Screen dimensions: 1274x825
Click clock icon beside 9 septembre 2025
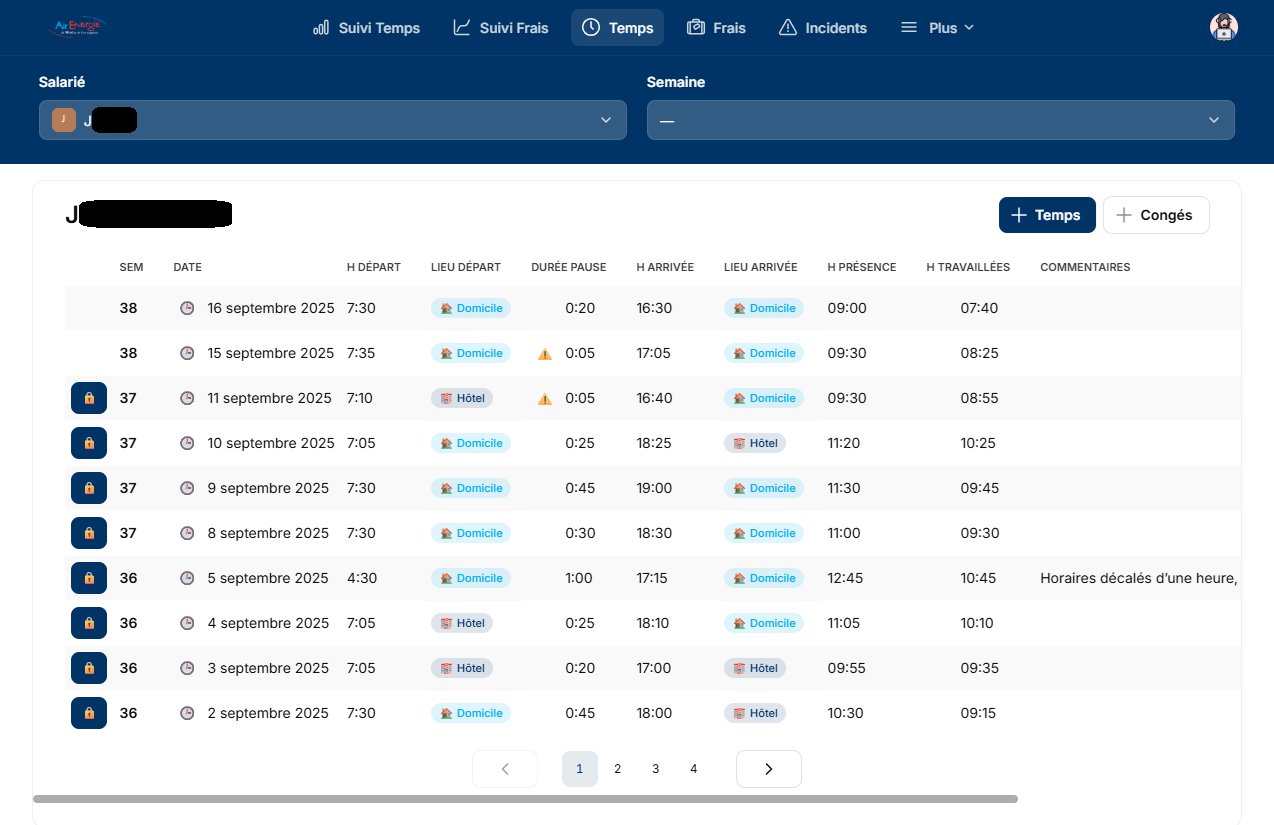[187, 488]
